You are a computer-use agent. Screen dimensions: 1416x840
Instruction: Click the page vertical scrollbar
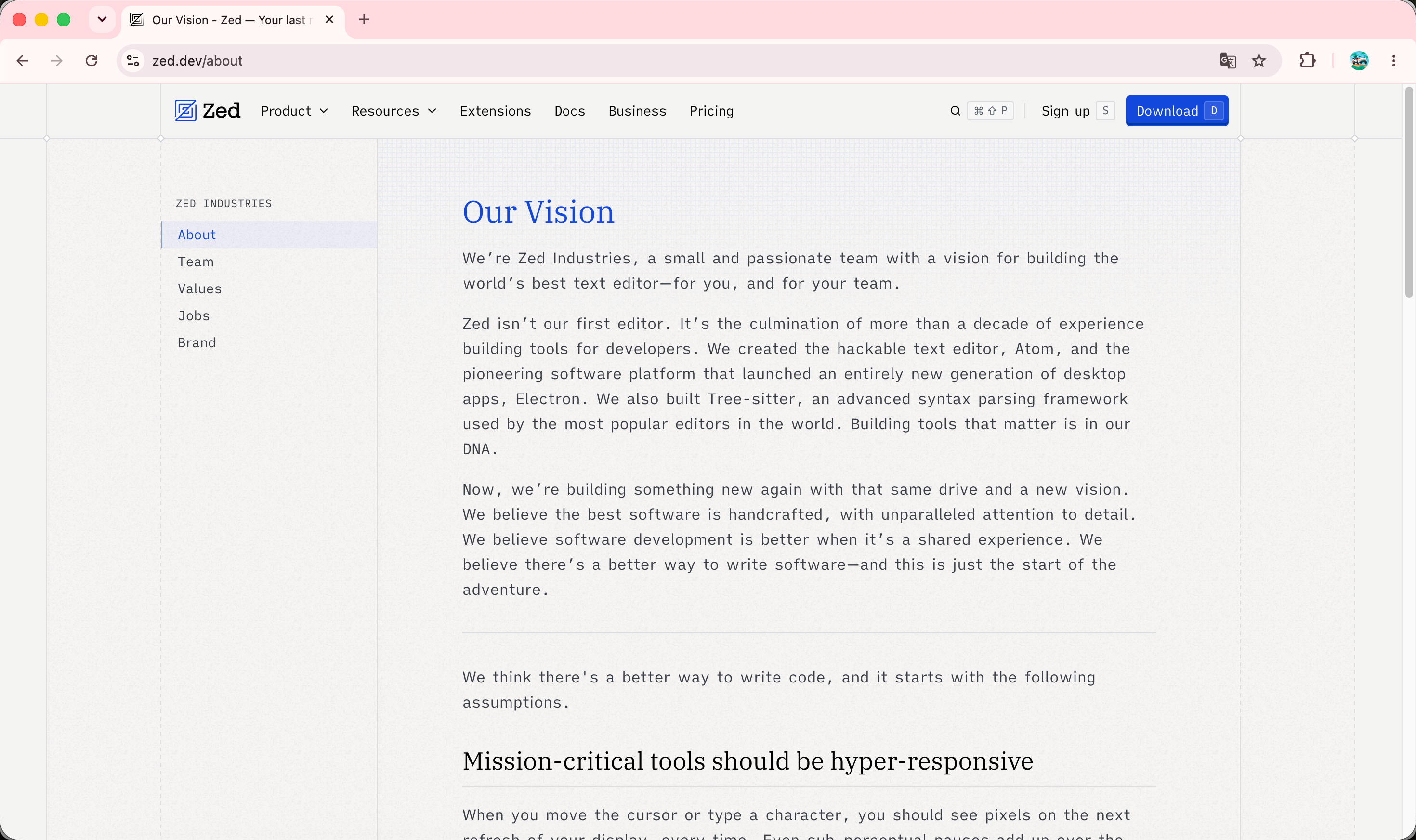click(1409, 193)
